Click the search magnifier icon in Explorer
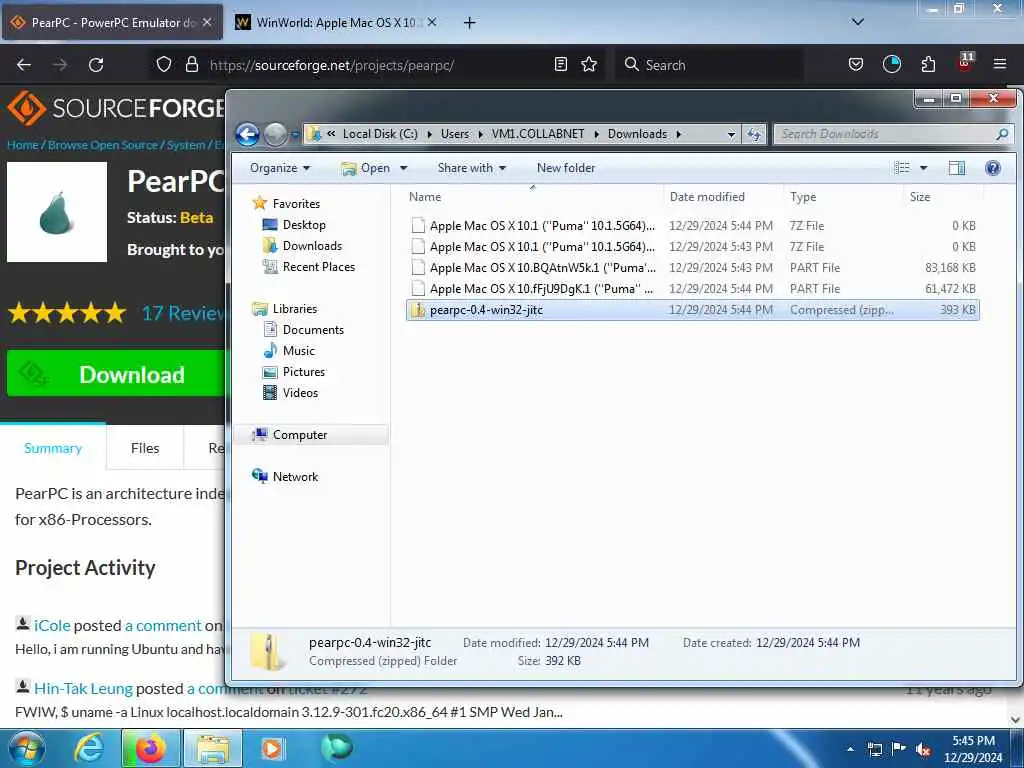 pos(1002,134)
